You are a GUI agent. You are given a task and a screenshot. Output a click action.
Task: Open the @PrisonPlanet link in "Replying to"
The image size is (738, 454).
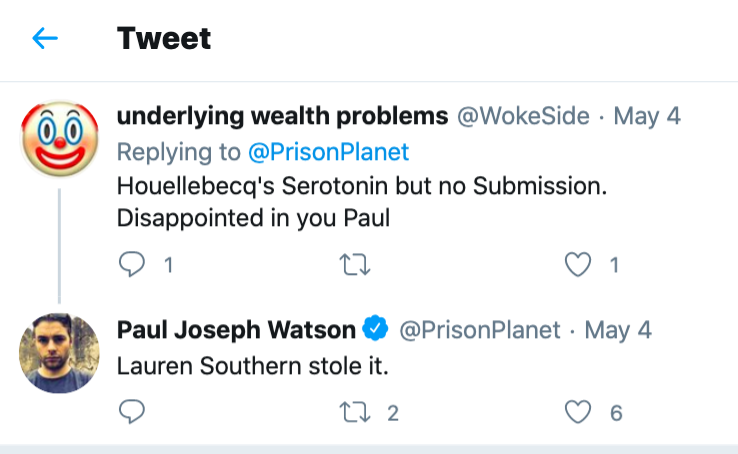tap(329, 152)
